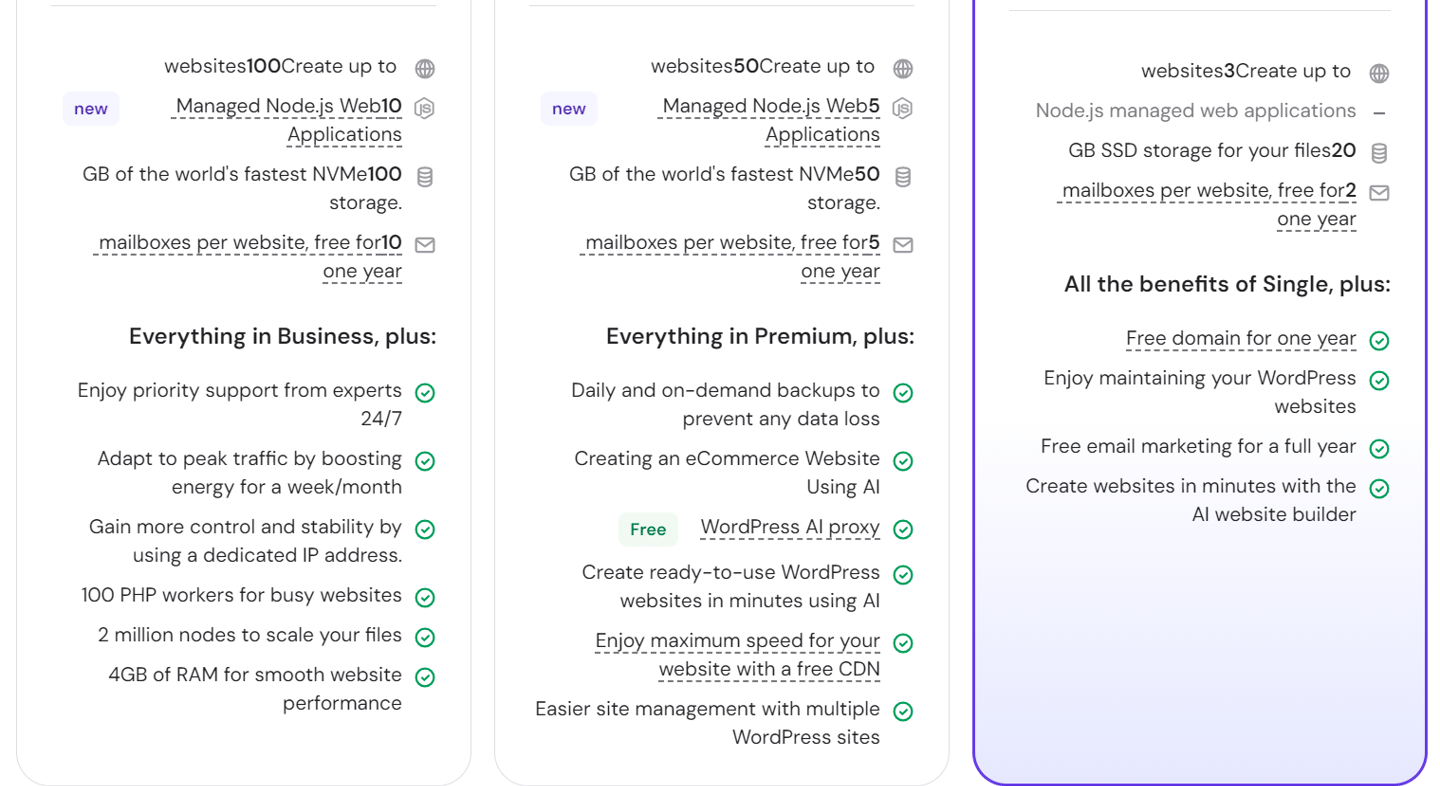Screen dimensions: 1440x786
Task: Click free CDN maximum speed link
Action: click(x=738, y=655)
